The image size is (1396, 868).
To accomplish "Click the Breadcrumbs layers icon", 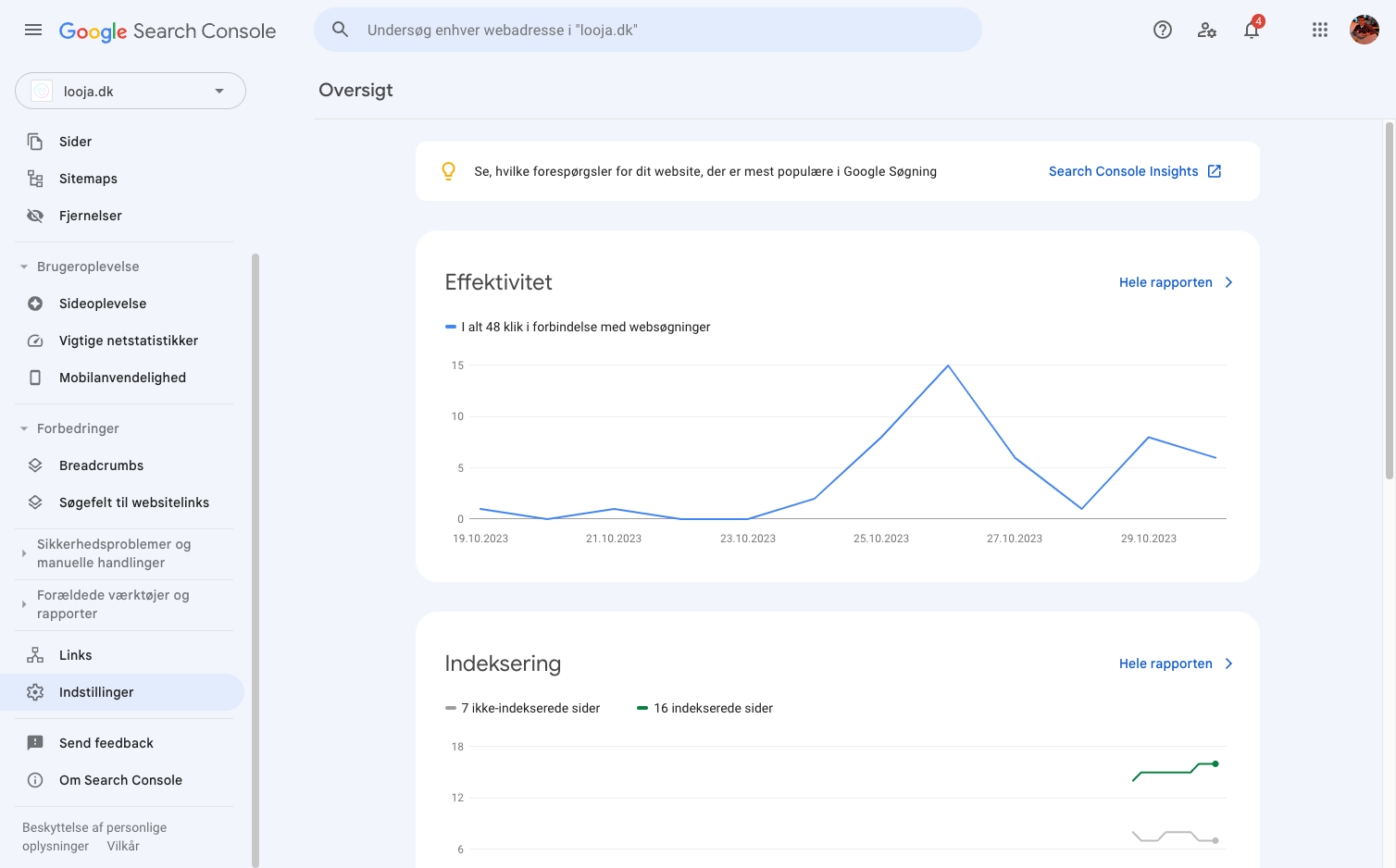I will [35, 465].
